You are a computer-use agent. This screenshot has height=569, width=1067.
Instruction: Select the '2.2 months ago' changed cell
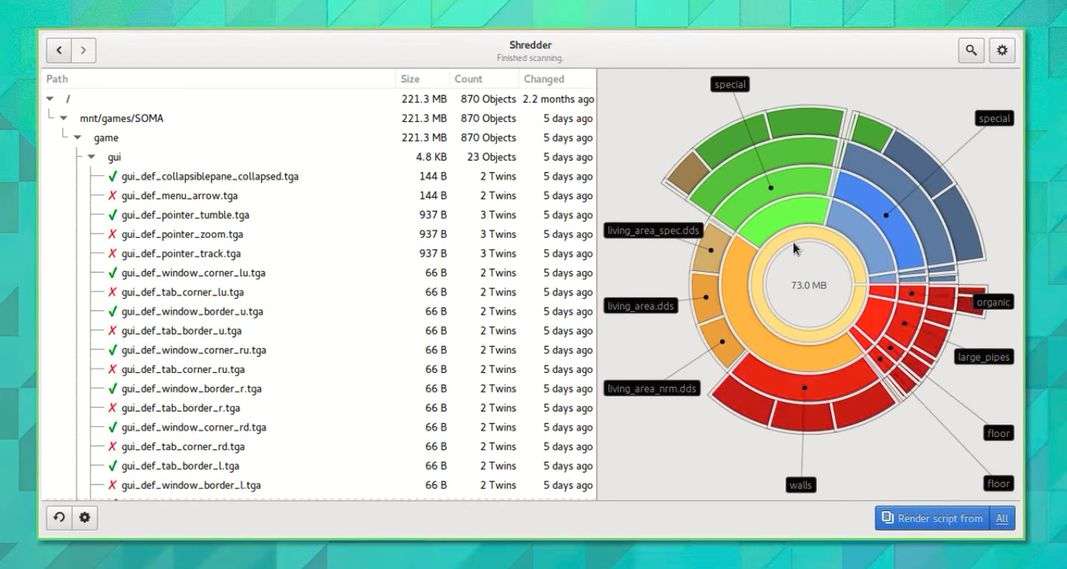(558, 99)
